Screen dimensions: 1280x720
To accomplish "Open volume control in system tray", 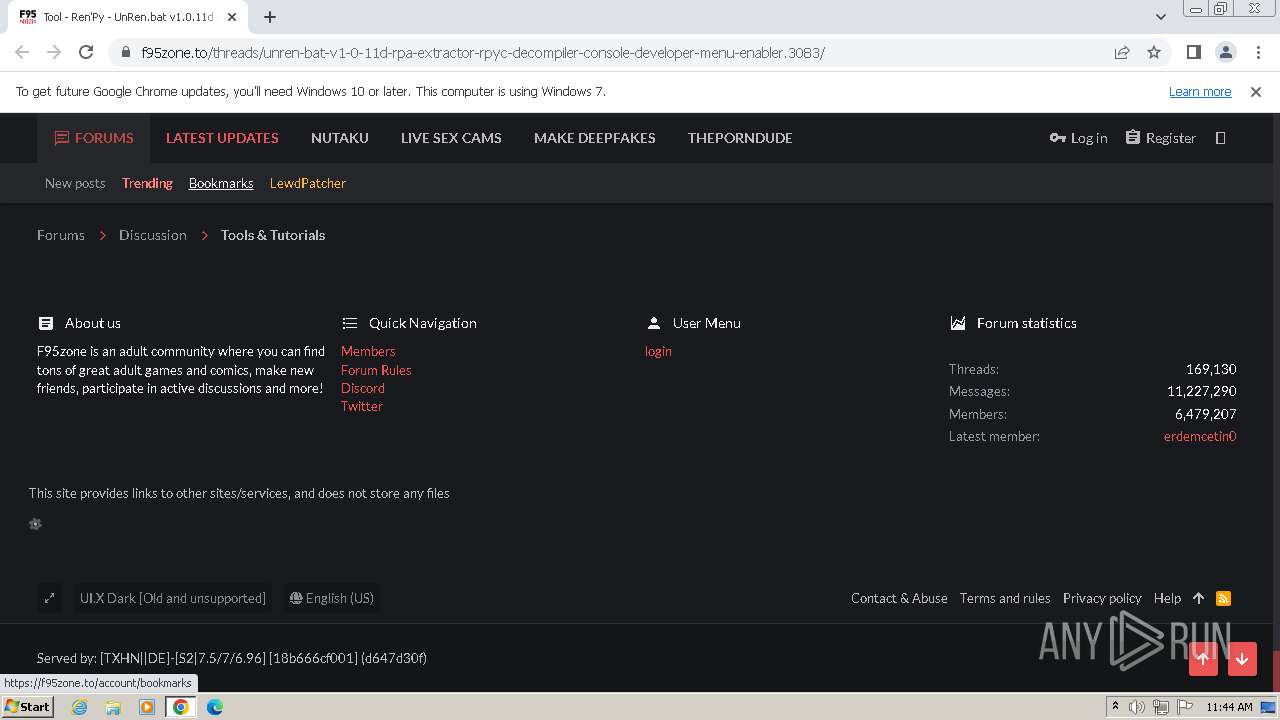I will [x=1137, y=707].
